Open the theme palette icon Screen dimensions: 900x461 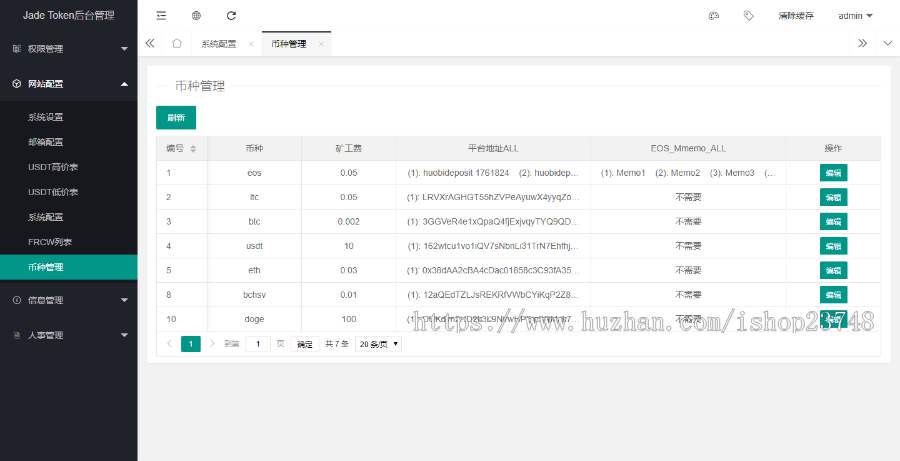[x=714, y=16]
